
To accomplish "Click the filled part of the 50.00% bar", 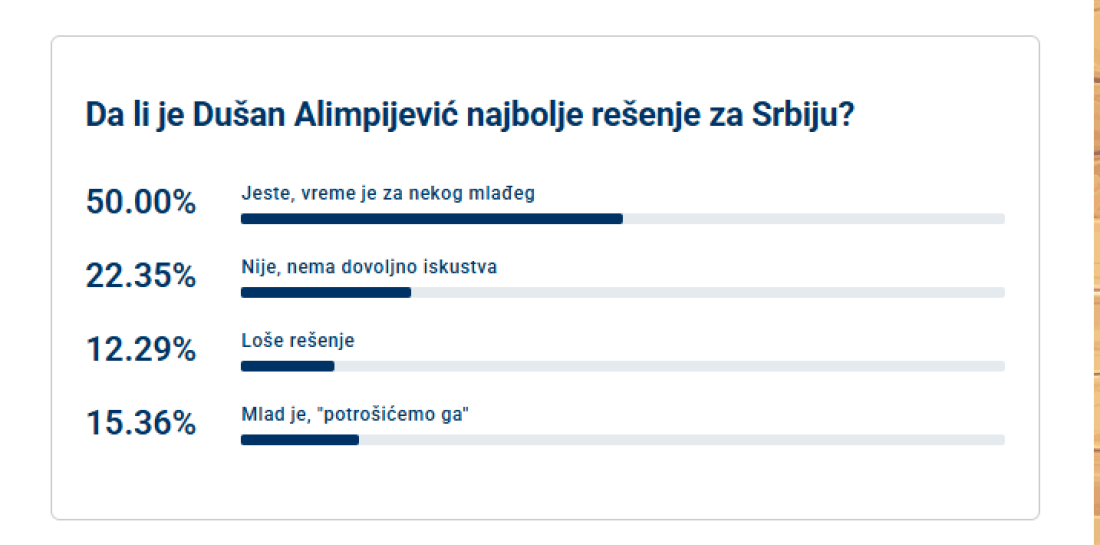I will [431, 218].
